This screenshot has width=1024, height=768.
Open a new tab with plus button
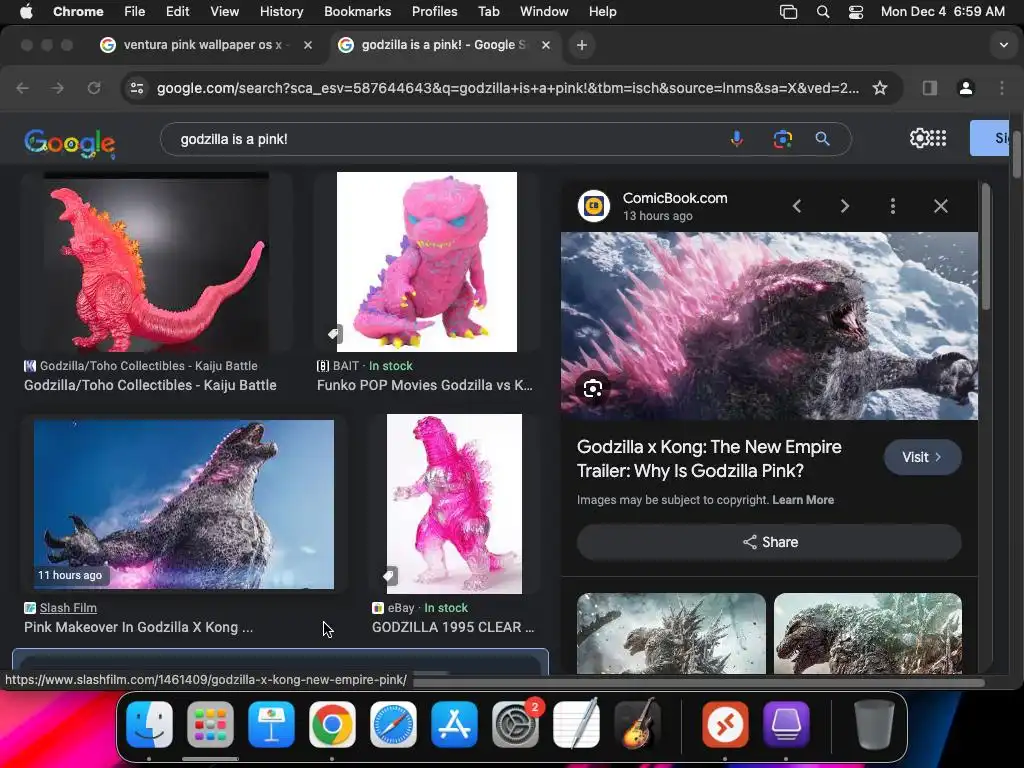coord(581,45)
